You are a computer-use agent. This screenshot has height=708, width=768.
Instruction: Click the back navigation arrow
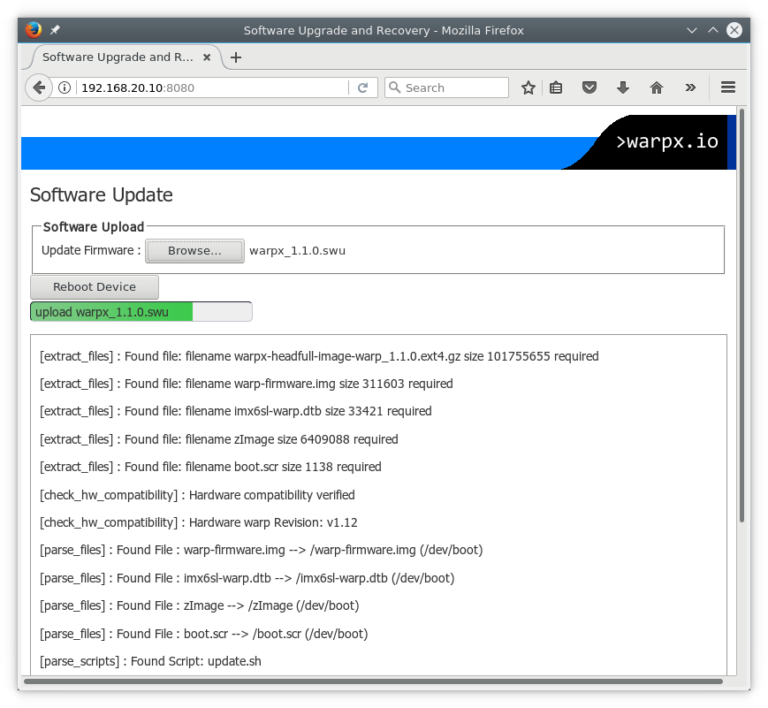(x=39, y=88)
